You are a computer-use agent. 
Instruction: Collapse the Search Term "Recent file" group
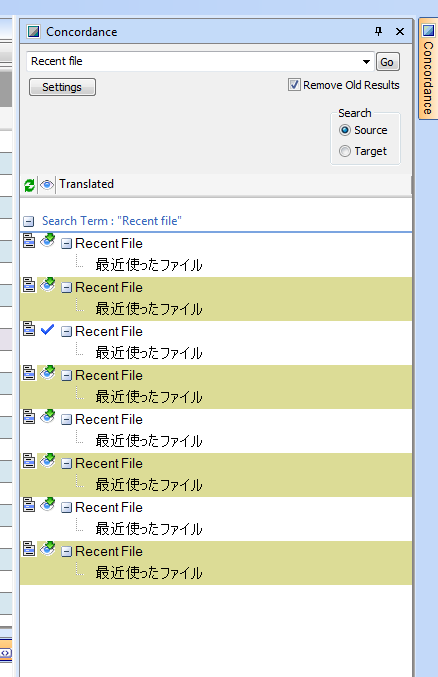(x=29, y=221)
